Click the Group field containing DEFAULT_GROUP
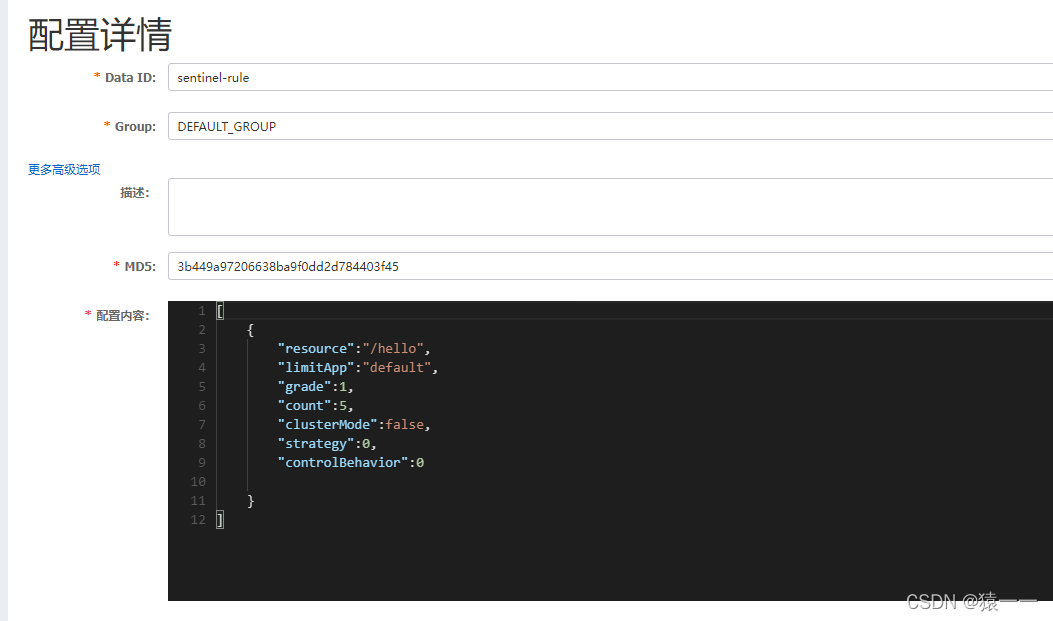The height and width of the screenshot is (621, 1053). [x=610, y=126]
